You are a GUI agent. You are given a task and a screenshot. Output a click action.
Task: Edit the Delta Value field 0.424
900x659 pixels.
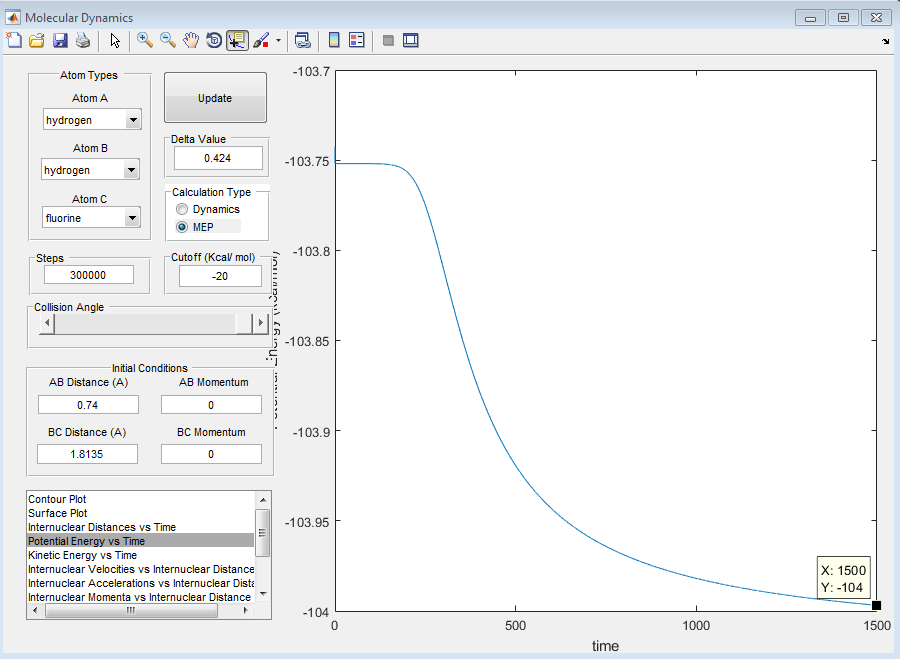point(218,158)
